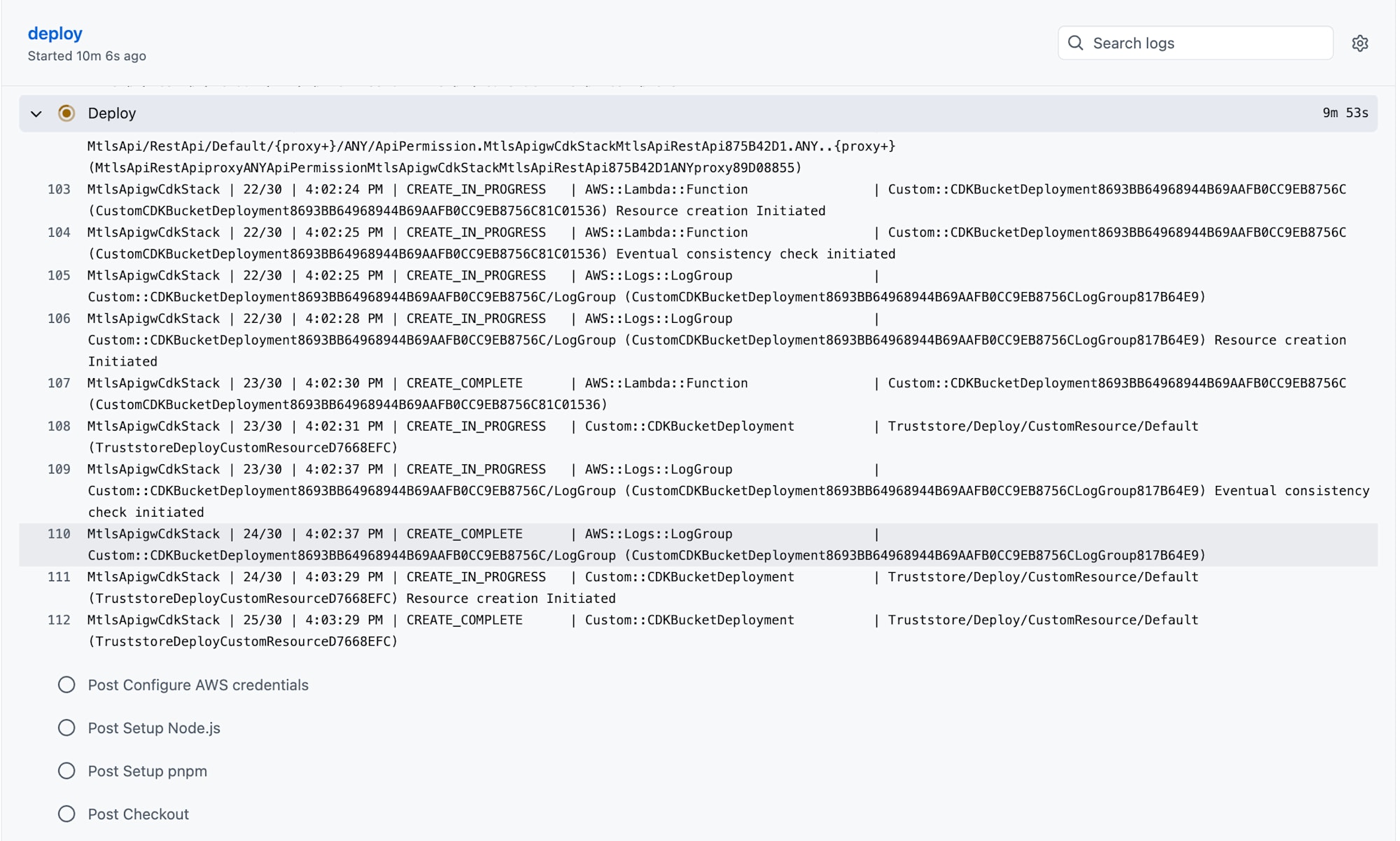Click the Deploy step header label

coord(112,113)
